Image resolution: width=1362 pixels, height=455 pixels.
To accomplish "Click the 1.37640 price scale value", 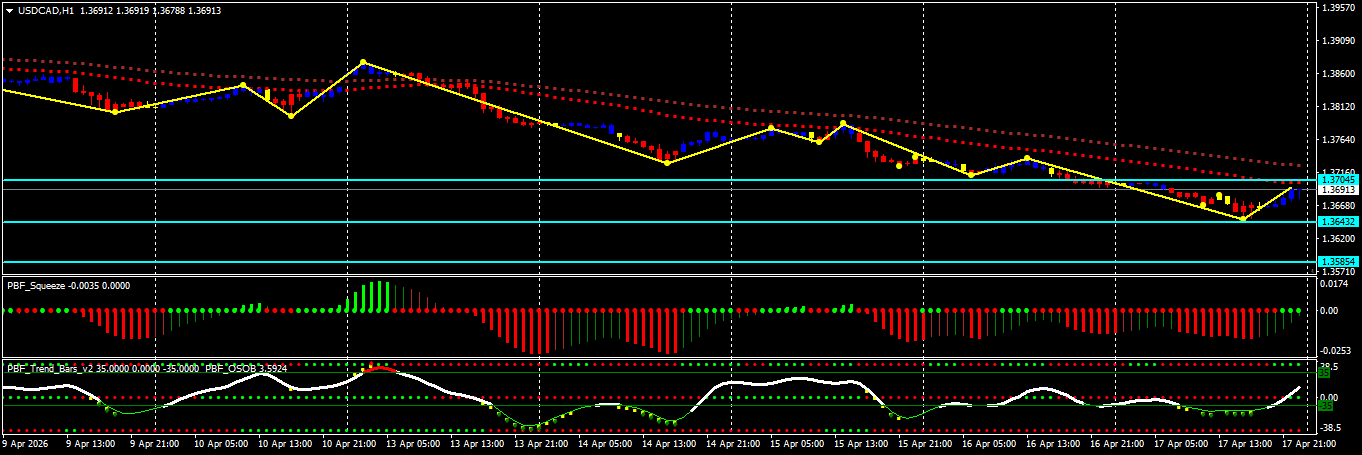I will point(1338,139).
